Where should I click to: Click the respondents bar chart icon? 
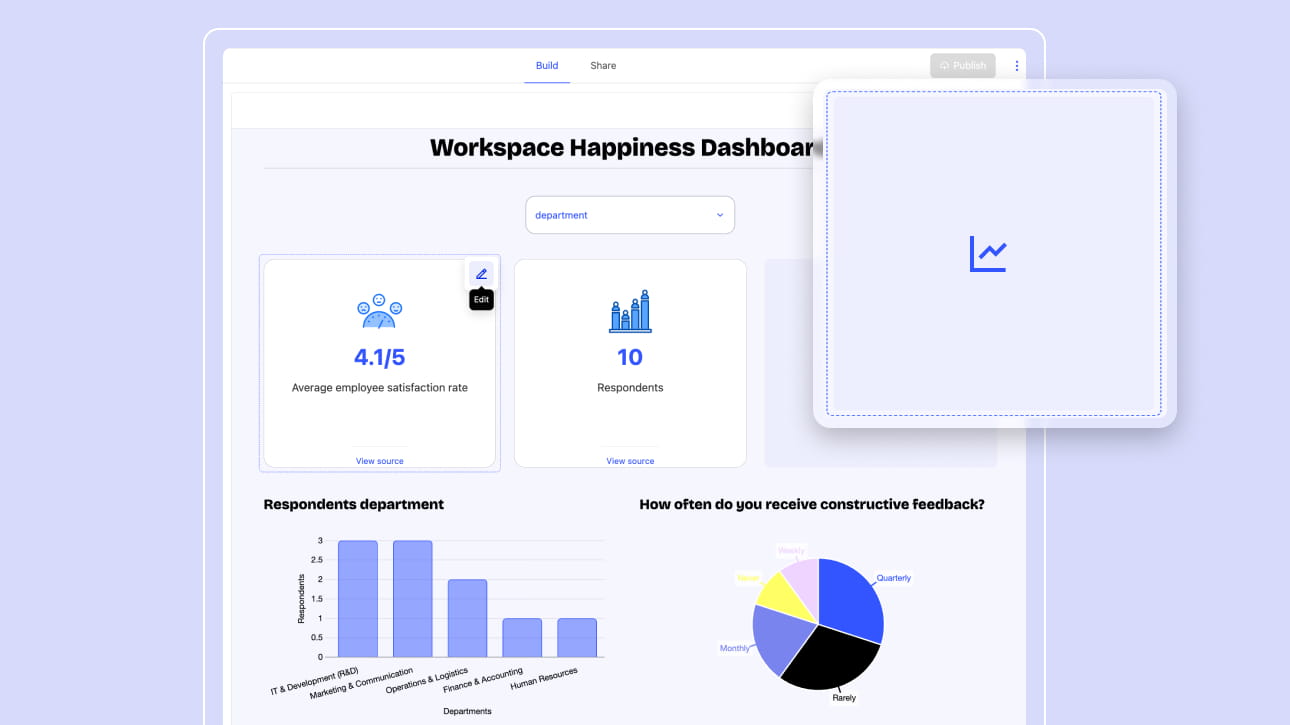coord(630,312)
